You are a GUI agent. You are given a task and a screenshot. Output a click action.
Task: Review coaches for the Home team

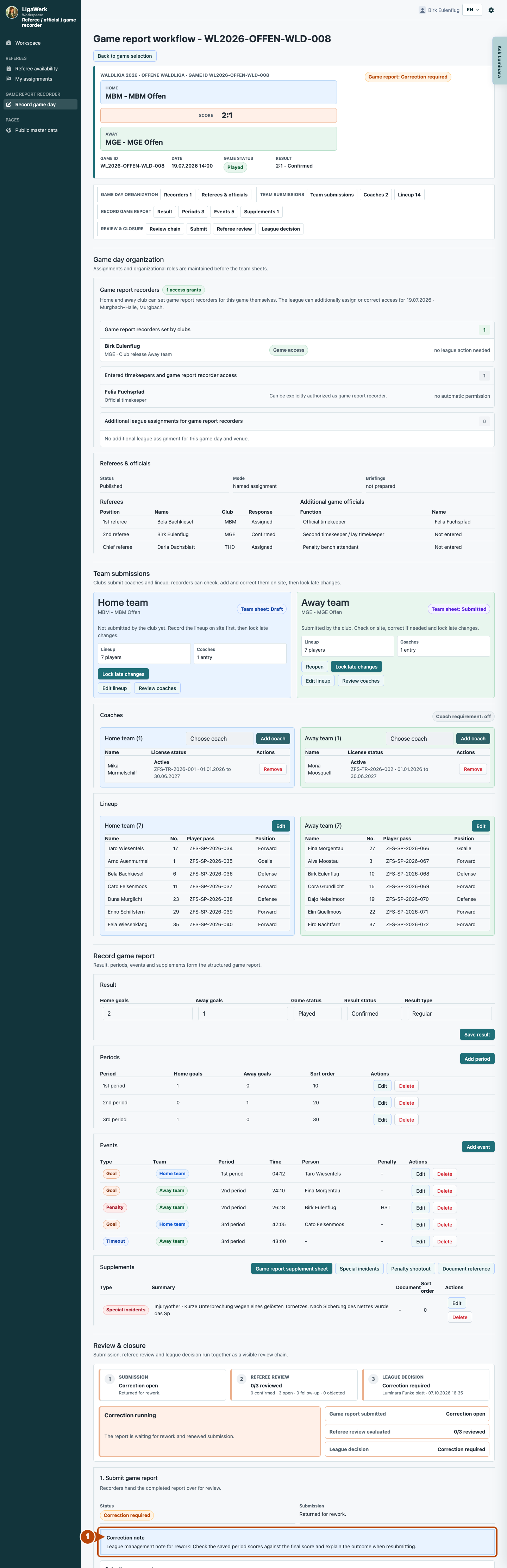pyautogui.click(x=158, y=688)
